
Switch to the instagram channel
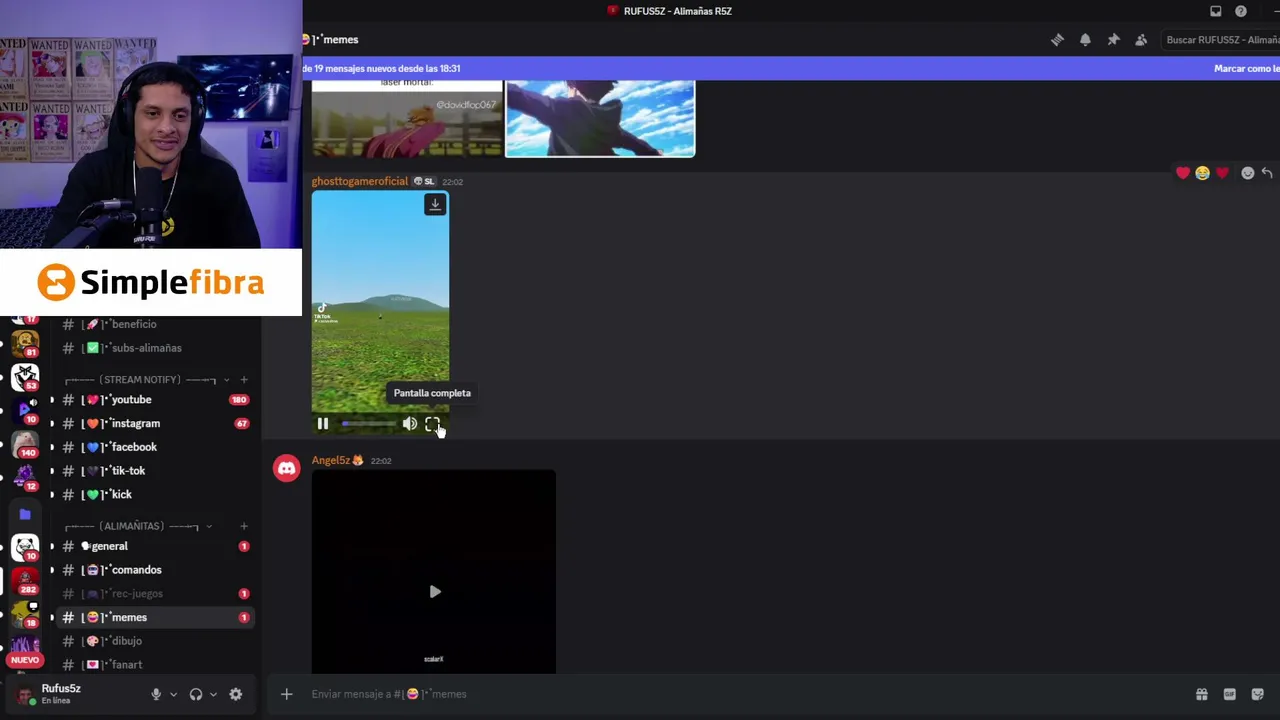pos(155,424)
